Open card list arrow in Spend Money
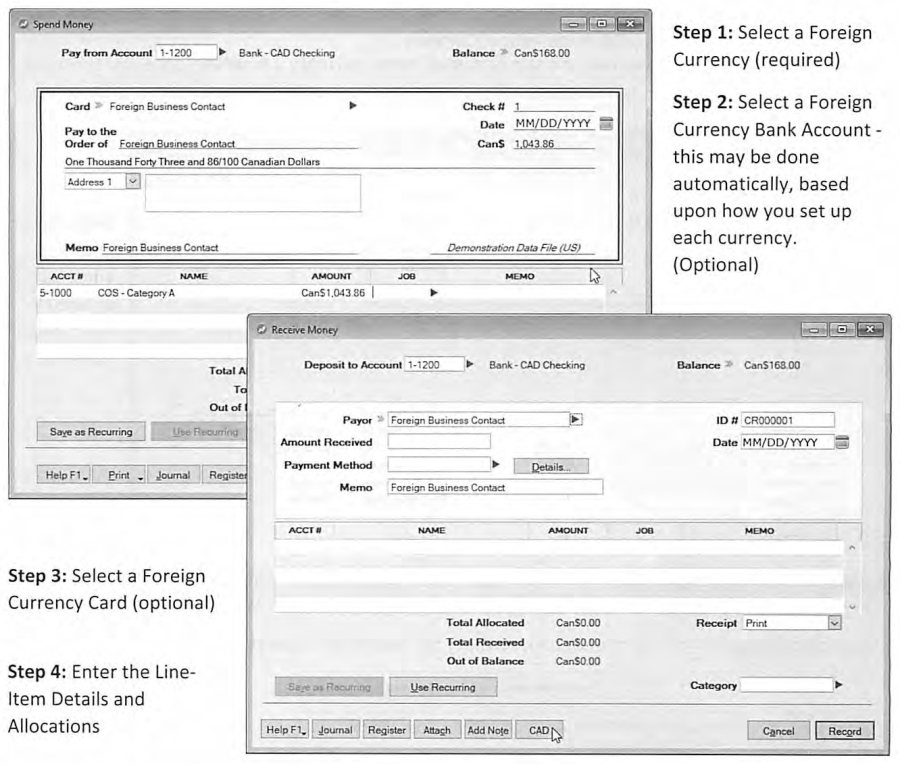This screenshot has height=764, width=900. [353, 106]
